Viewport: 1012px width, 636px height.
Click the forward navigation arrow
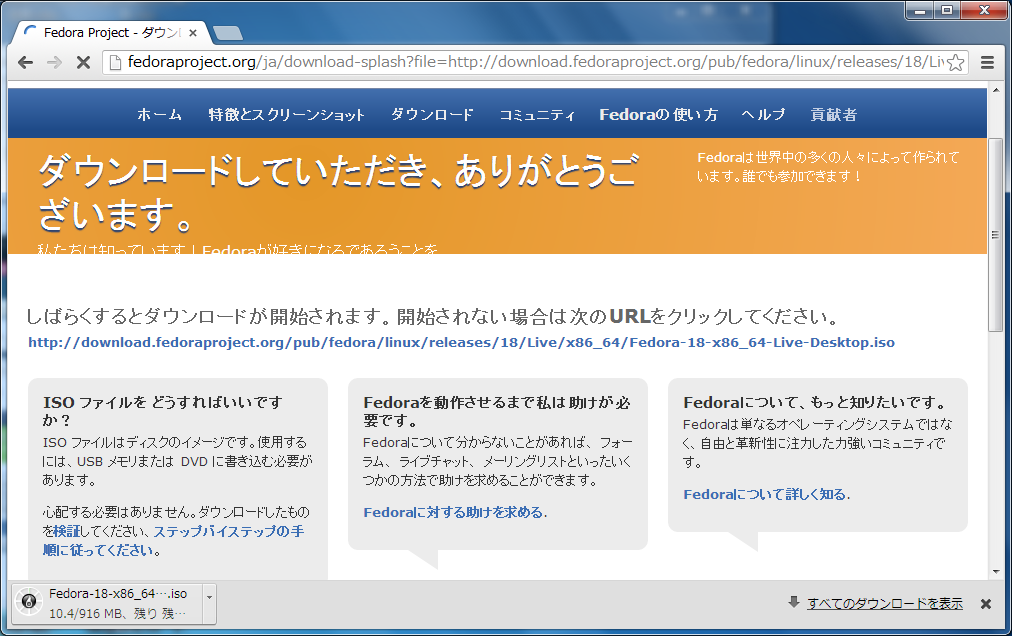pyautogui.click(x=54, y=62)
